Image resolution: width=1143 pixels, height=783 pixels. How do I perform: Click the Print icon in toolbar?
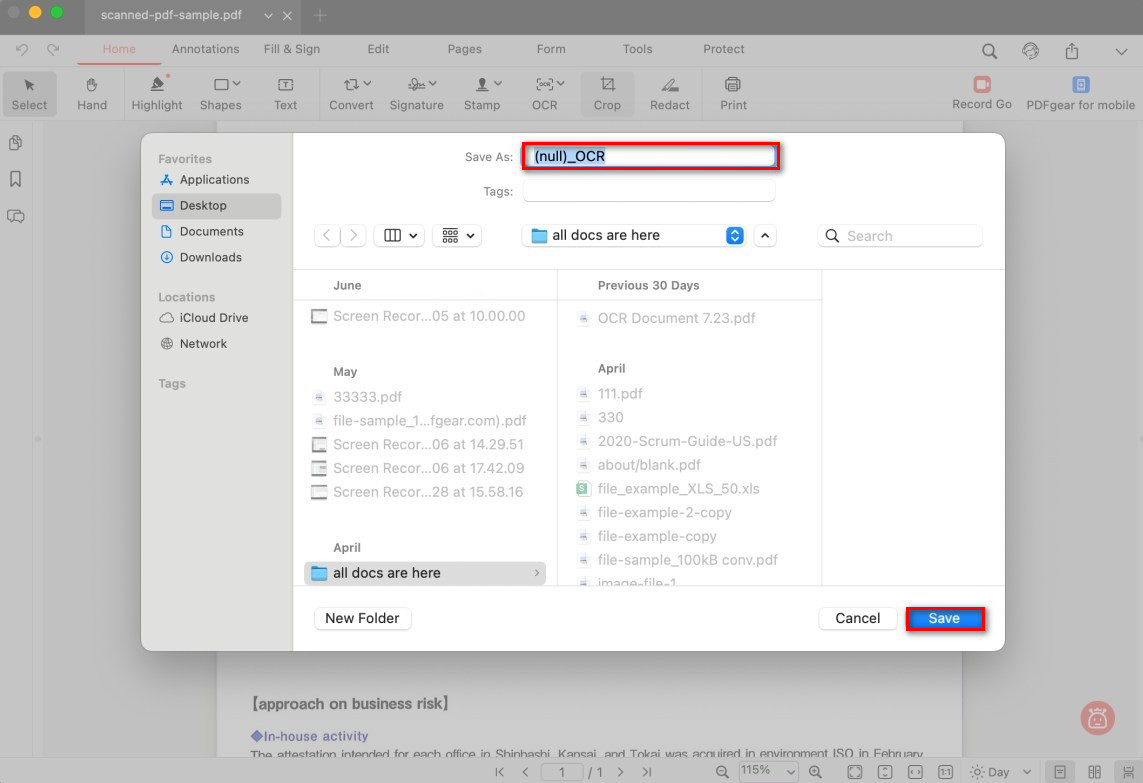click(733, 86)
